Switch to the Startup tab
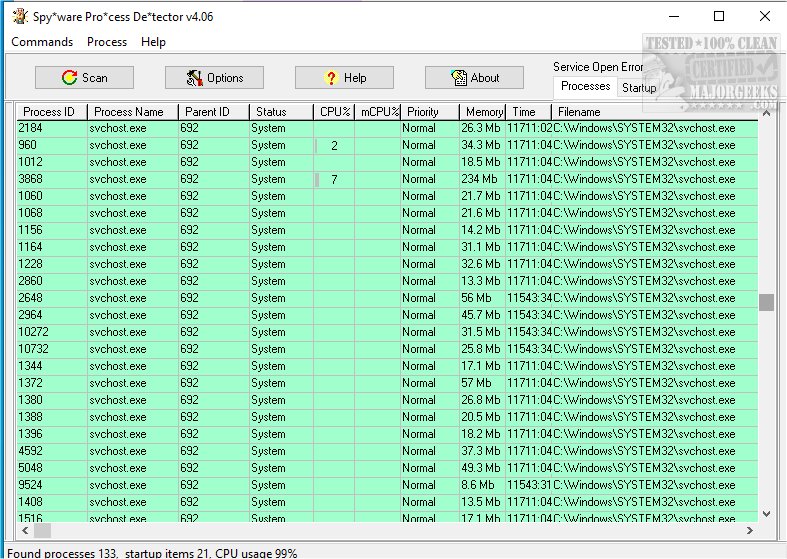Image resolution: width=787 pixels, height=559 pixels. (x=639, y=88)
